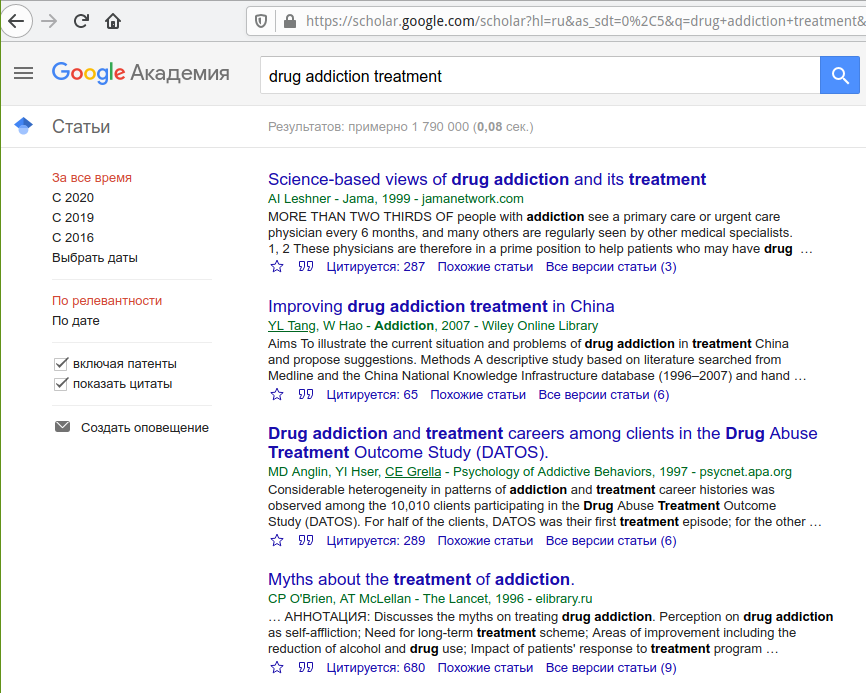Select 'Результатов: примерно 1 790 000' result count

pos(400,127)
